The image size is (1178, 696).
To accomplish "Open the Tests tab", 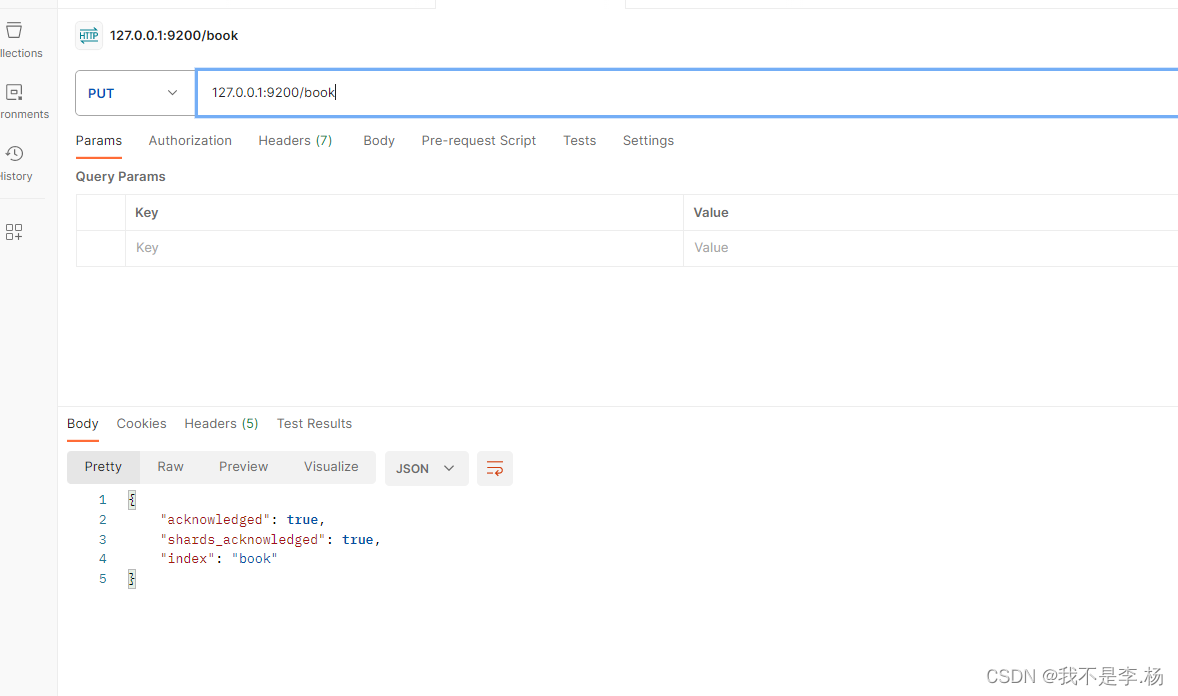I will (579, 141).
